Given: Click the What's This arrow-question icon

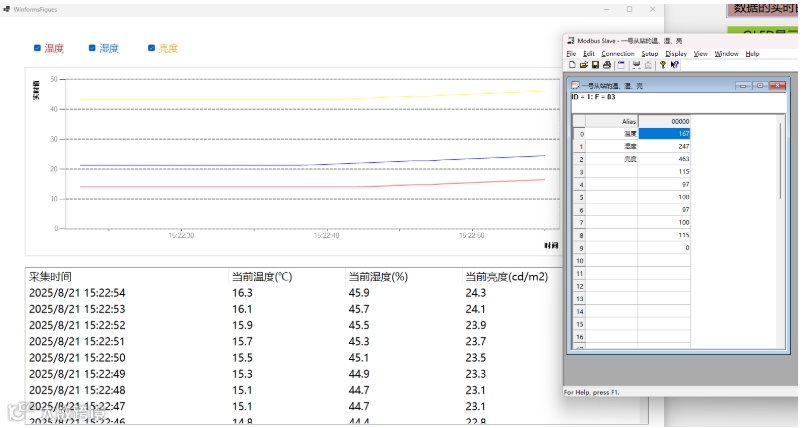Looking at the screenshot, I should pyautogui.click(x=674, y=65).
